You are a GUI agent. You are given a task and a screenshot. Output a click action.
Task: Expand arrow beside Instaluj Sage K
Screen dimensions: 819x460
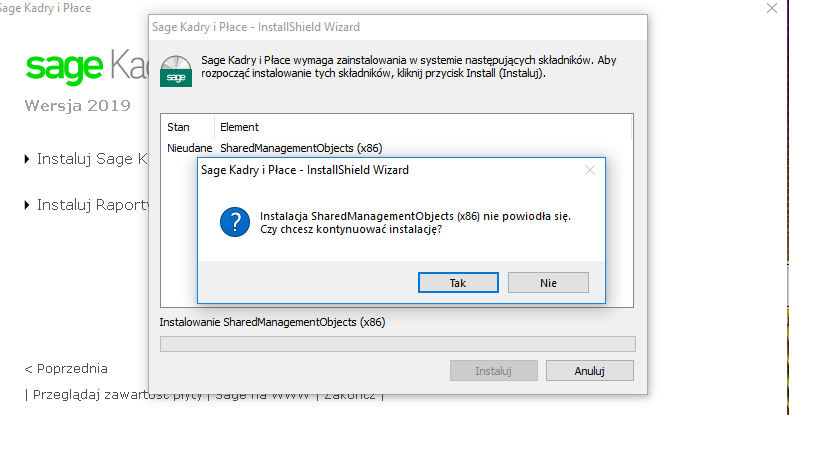pyautogui.click(x=27, y=159)
